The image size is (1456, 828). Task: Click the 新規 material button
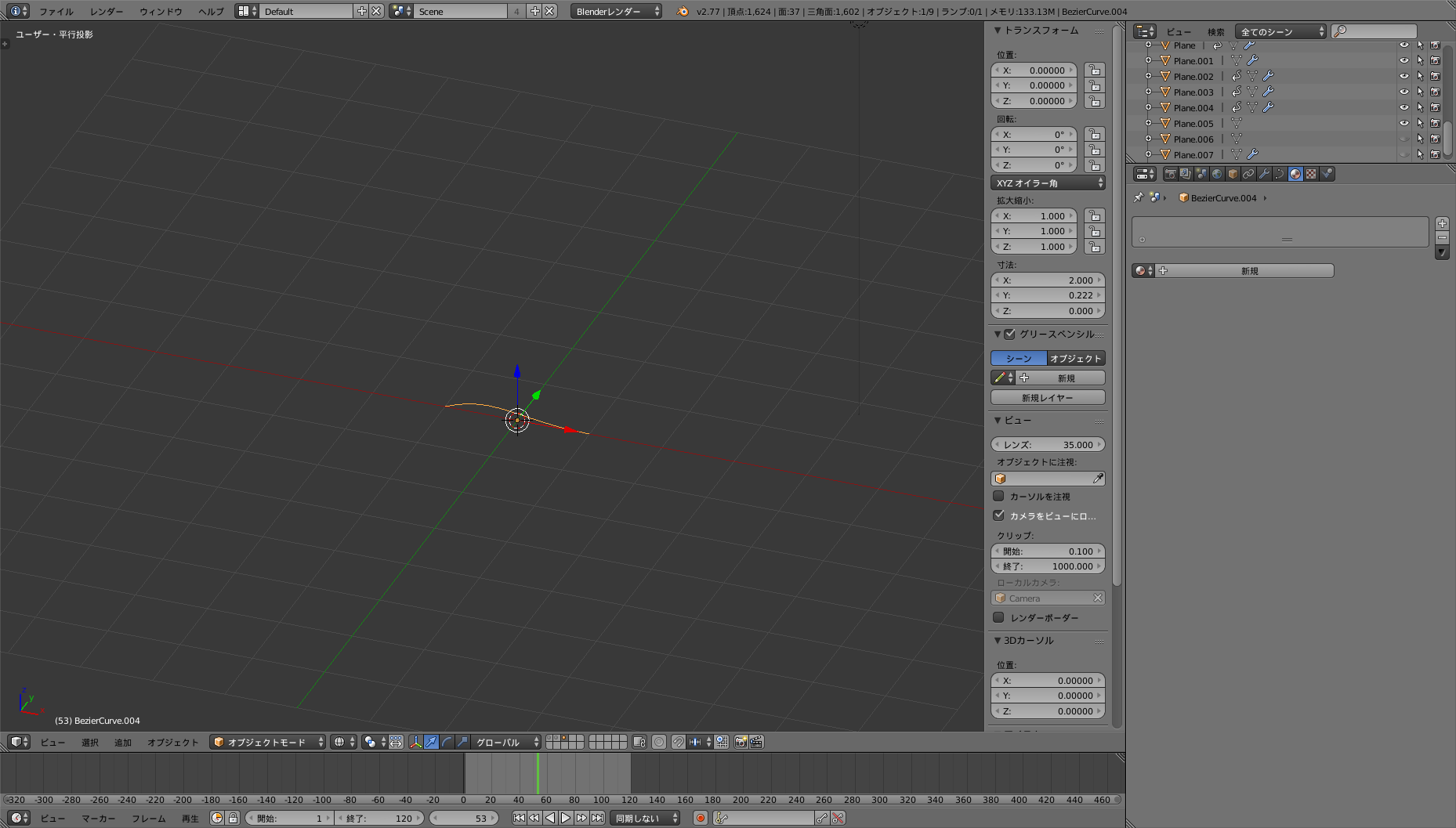(x=1245, y=270)
